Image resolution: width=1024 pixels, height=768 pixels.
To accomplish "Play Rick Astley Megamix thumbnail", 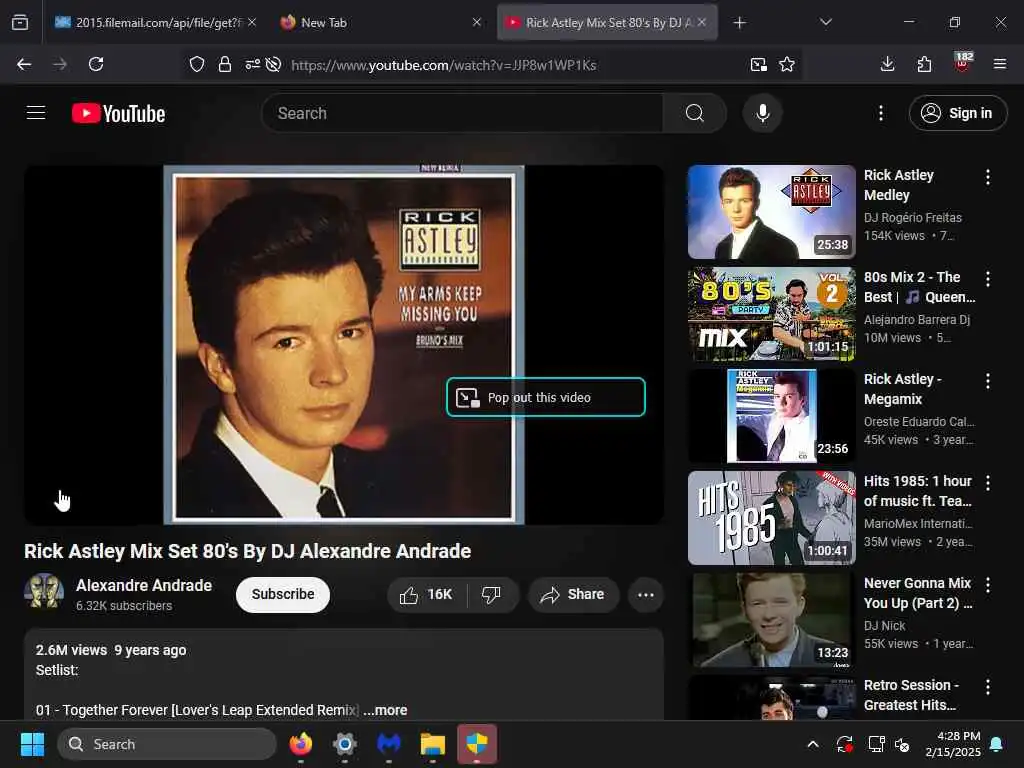I will tap(771, 415).
